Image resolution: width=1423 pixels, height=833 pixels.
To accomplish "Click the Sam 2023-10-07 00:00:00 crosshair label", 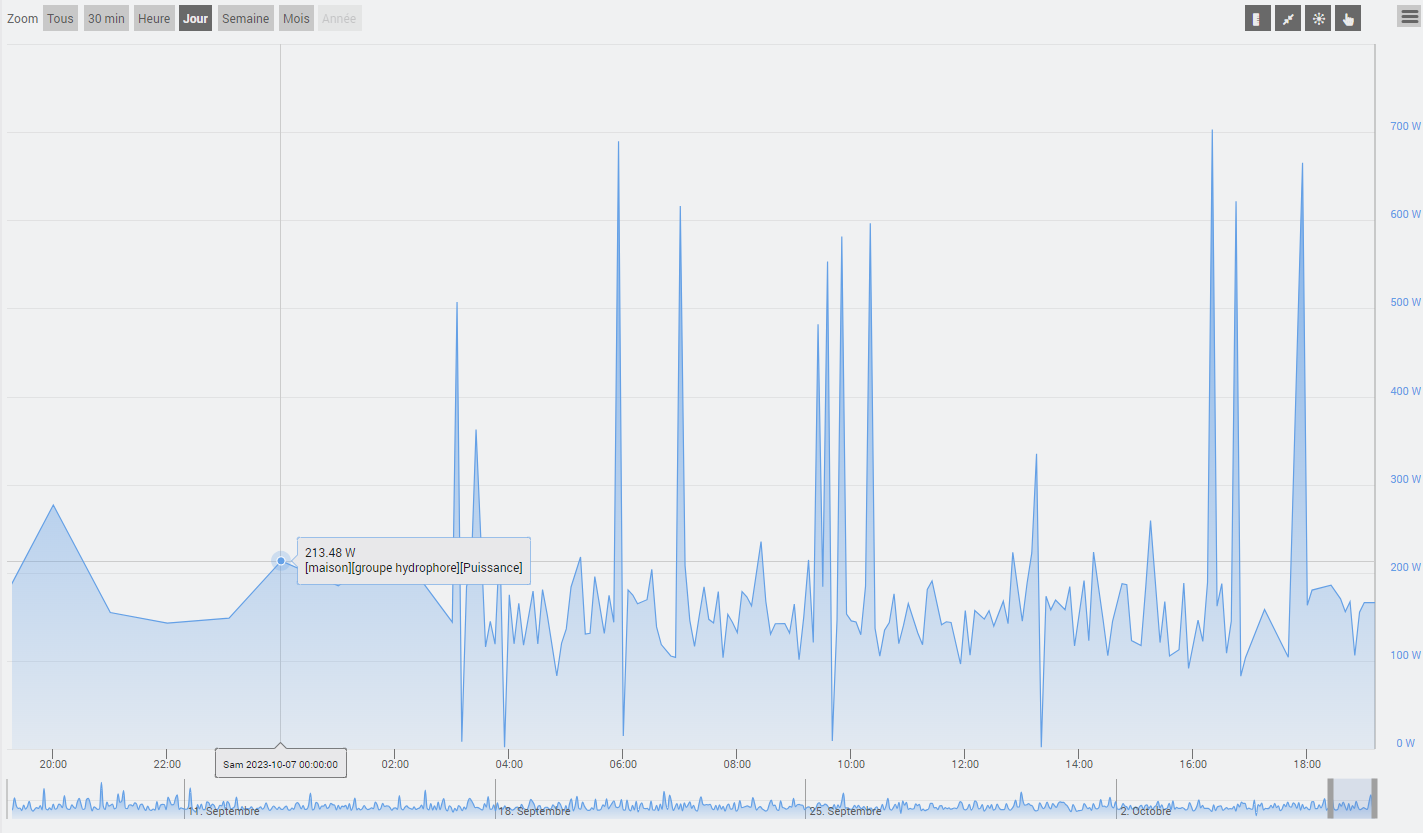I will 281,764.
